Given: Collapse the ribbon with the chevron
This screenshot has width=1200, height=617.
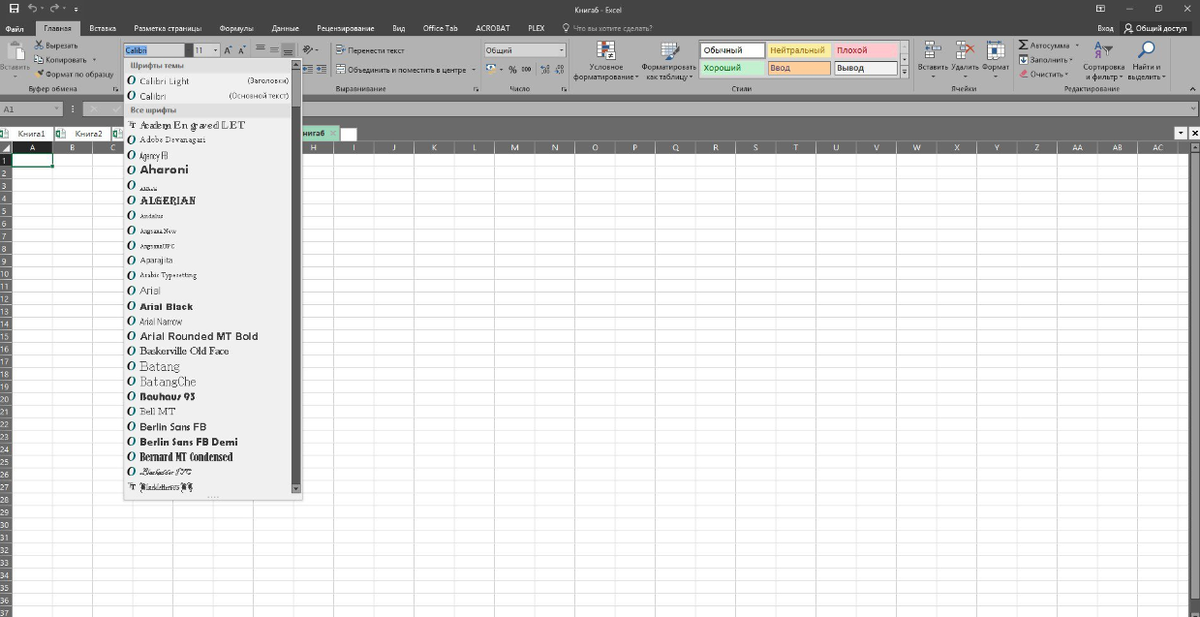Looking at the screenshot, I should [1192, 89].
